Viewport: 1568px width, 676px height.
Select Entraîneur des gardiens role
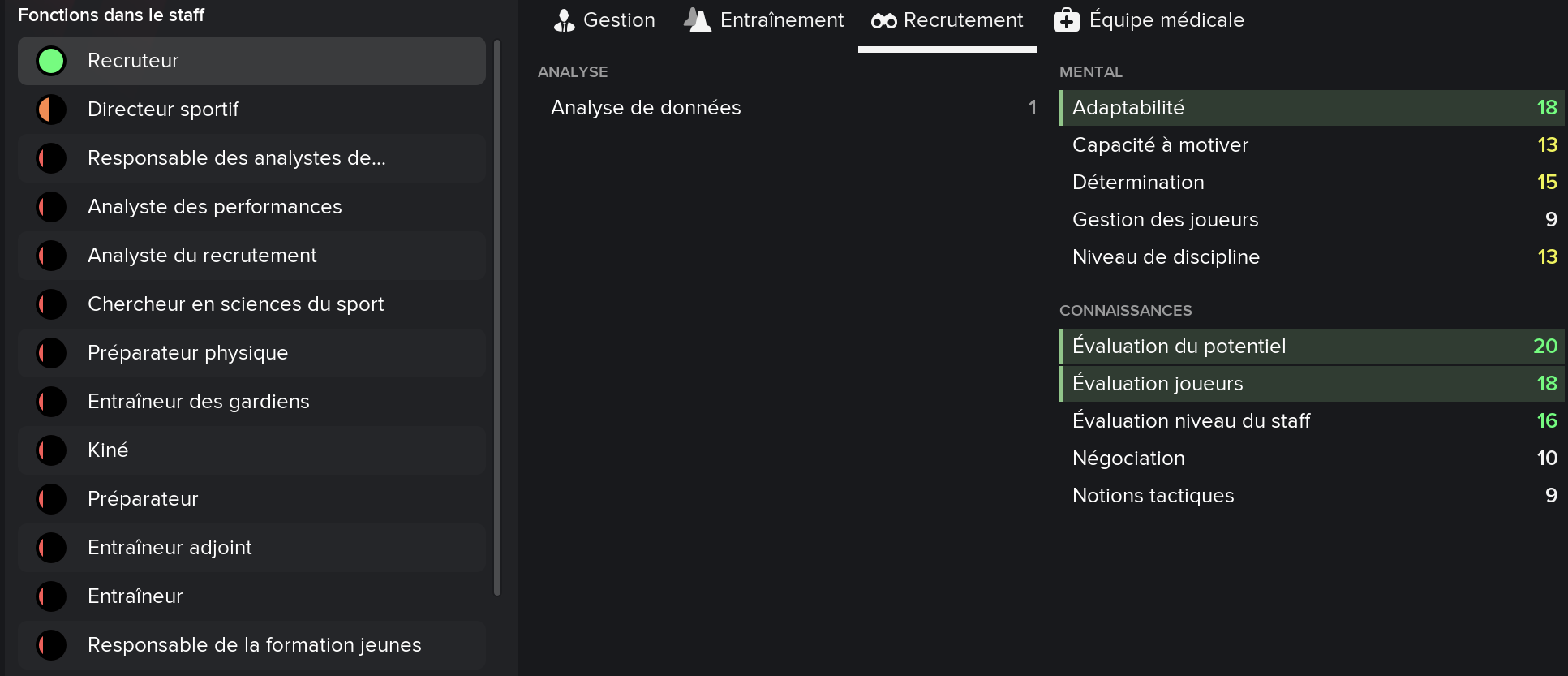tap(251, 402)
